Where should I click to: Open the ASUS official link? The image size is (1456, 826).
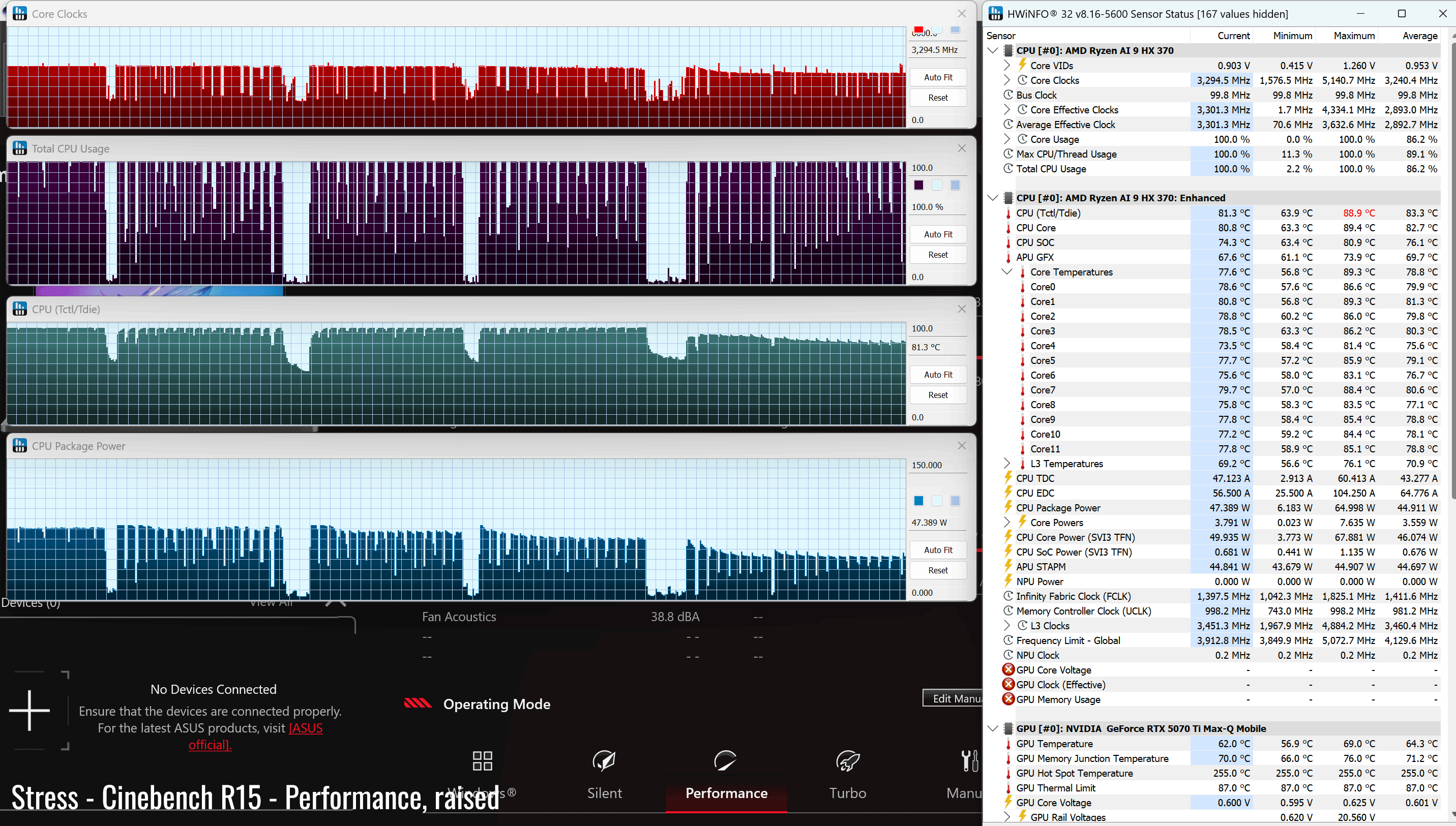[255, 736]
